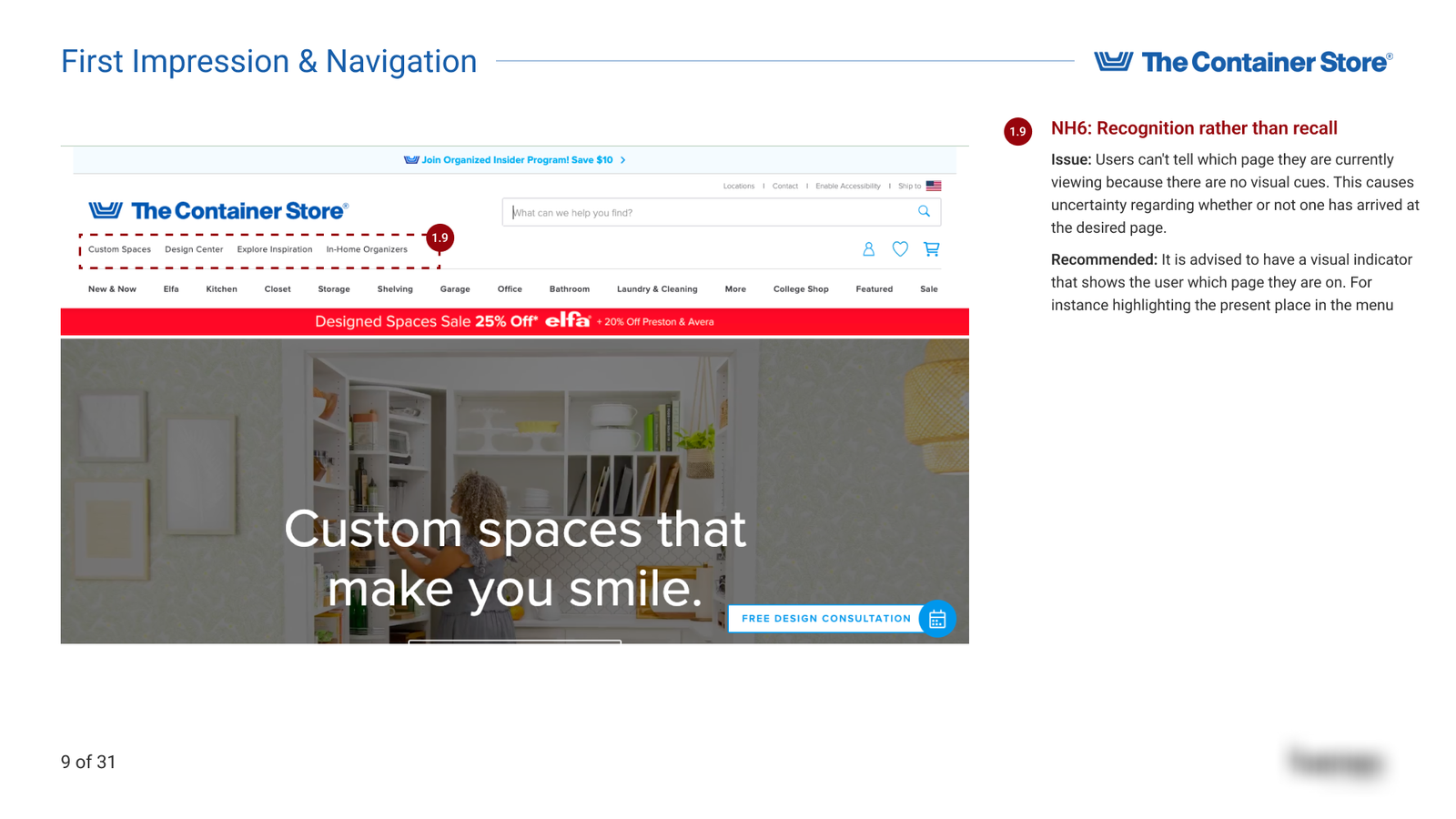Open the wishlist heart icon
The image size is (1456, 819).
click(900, 249)
